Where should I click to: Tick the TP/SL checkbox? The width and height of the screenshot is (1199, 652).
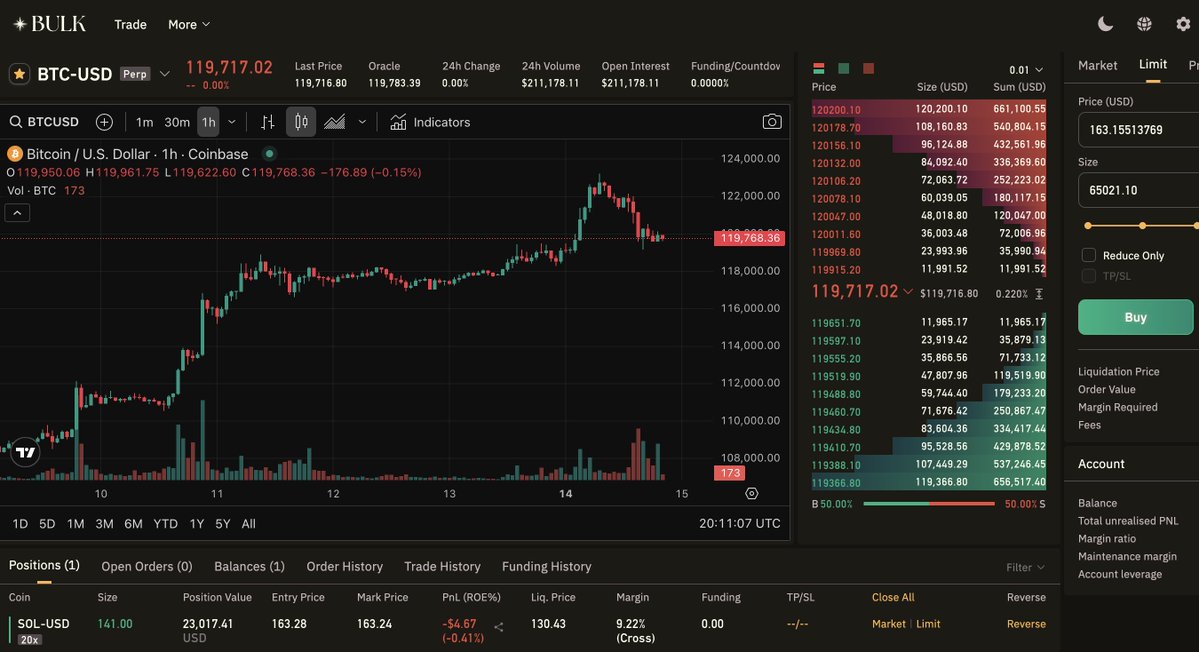[1089, 276]
